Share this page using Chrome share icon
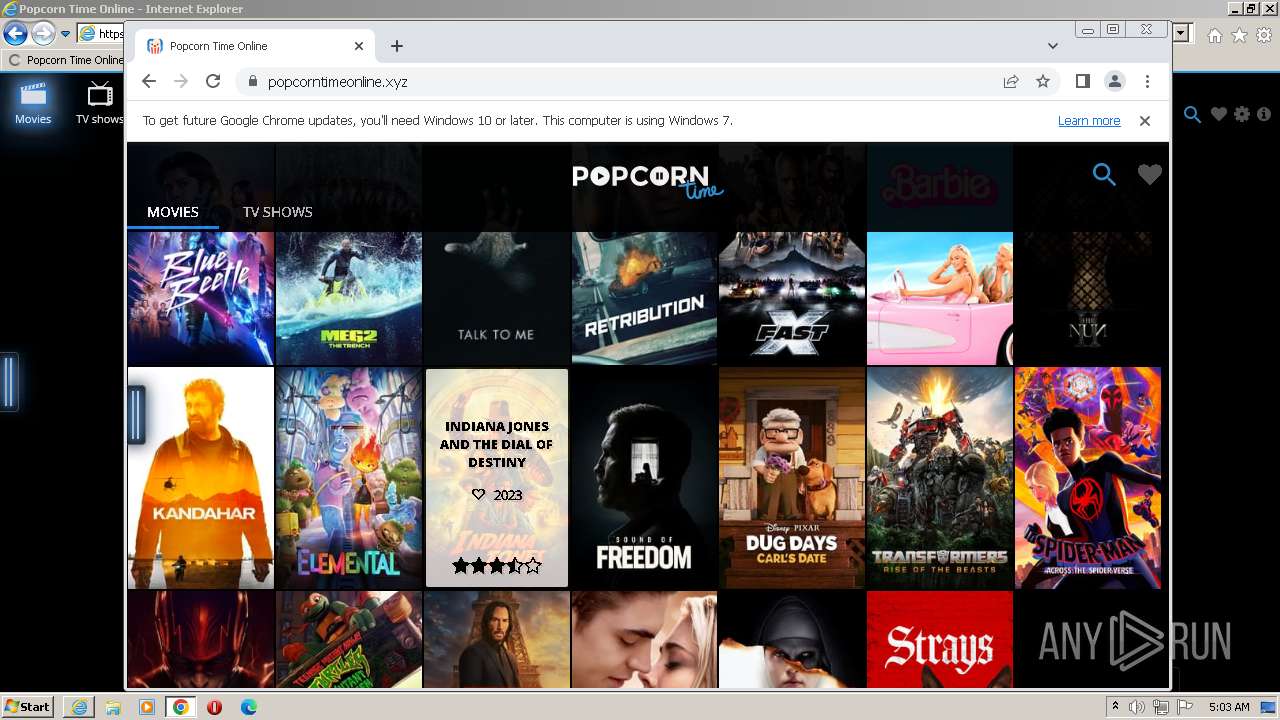 pyautogui.click(x=1011, y=81)
